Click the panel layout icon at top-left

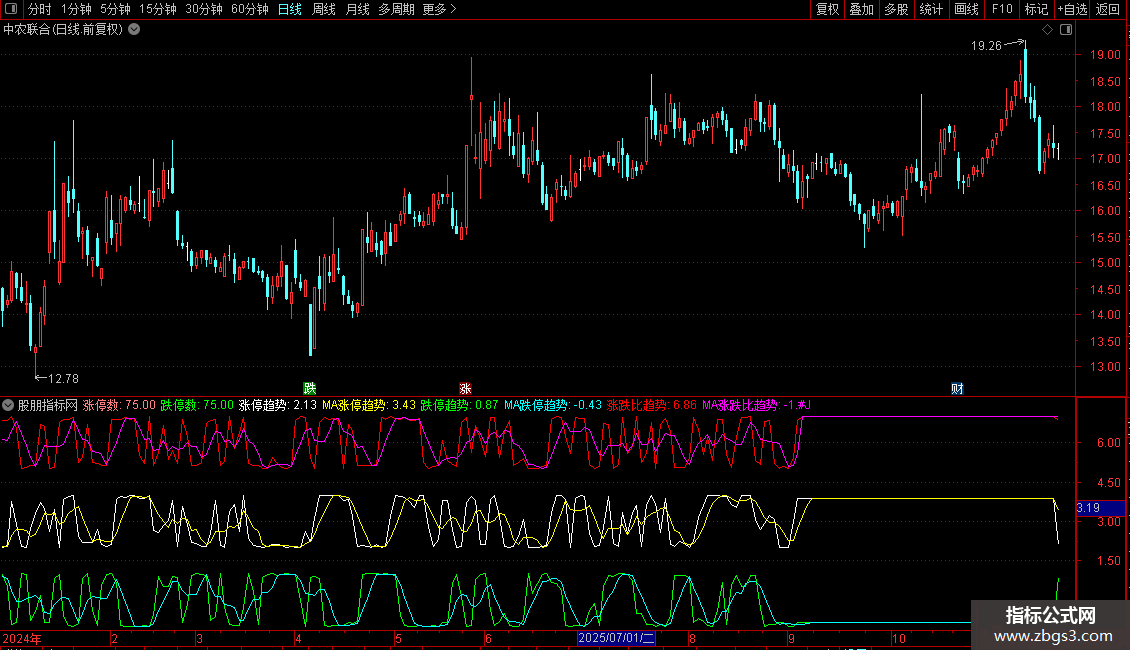10,9
